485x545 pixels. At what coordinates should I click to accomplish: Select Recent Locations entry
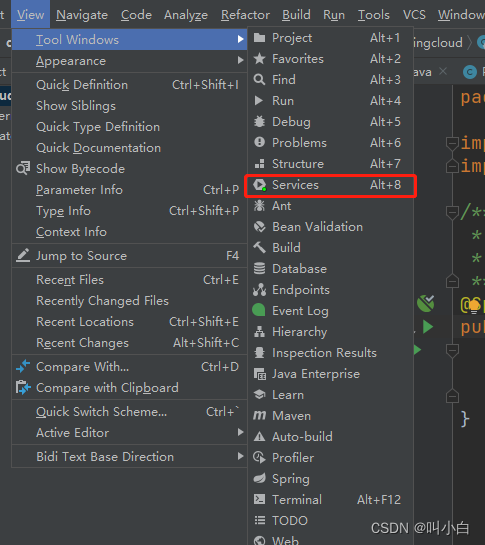[x=129, y=322]
